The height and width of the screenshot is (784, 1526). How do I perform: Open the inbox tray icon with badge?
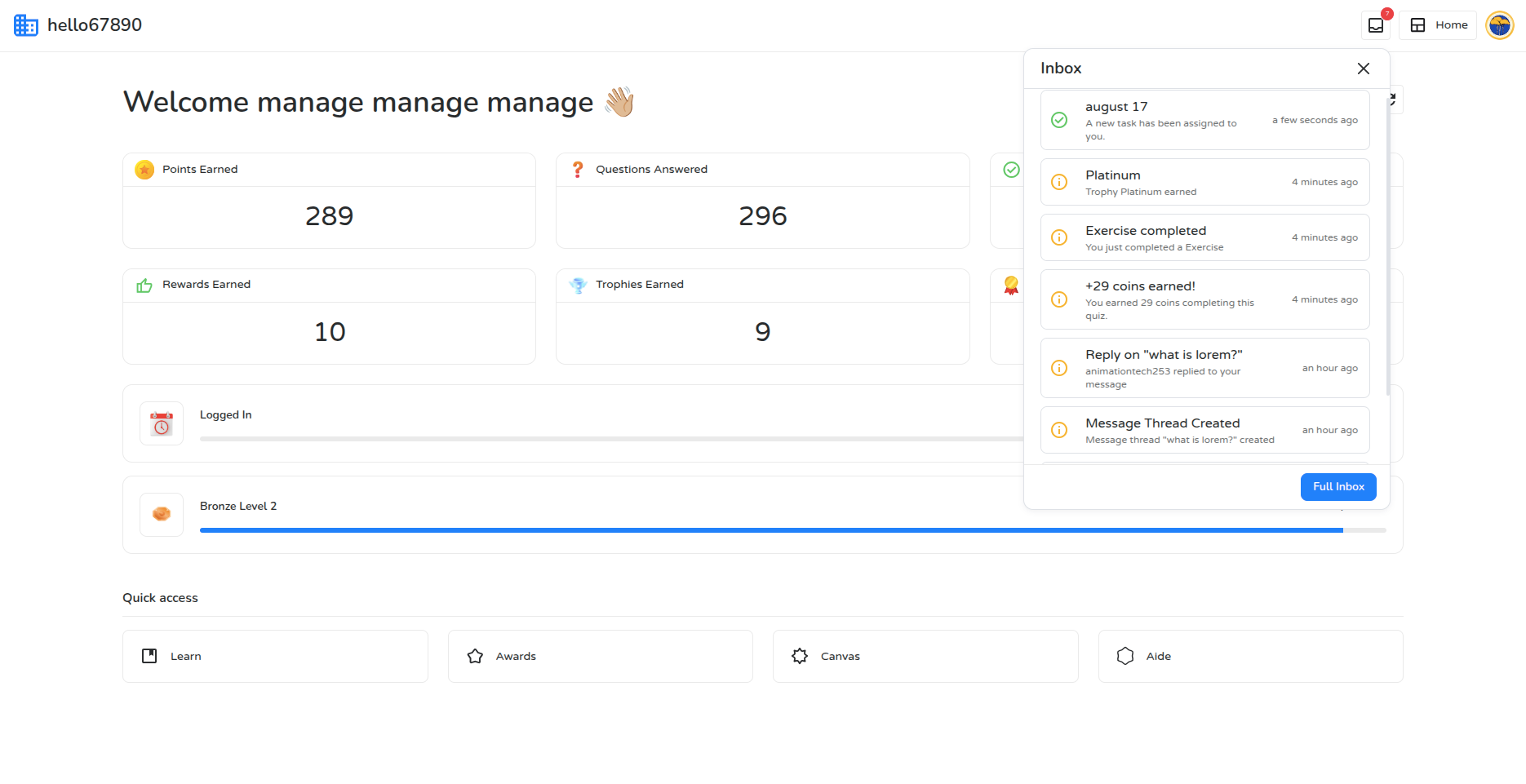pos(1376,25)
